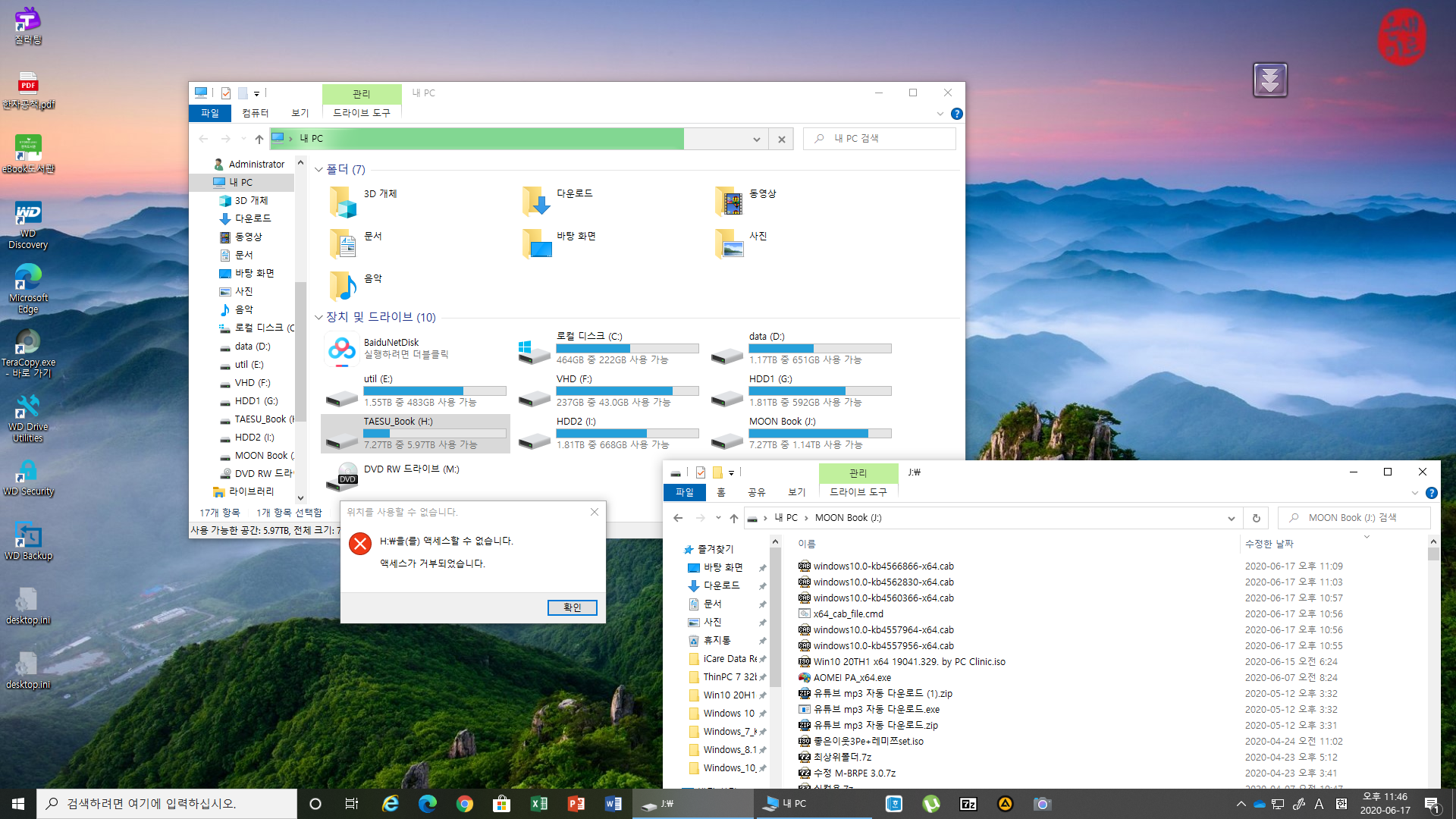Stop loading in 내 PC address bar
This screenshot has height=819, width=1456.
click(x=781, y=139)
